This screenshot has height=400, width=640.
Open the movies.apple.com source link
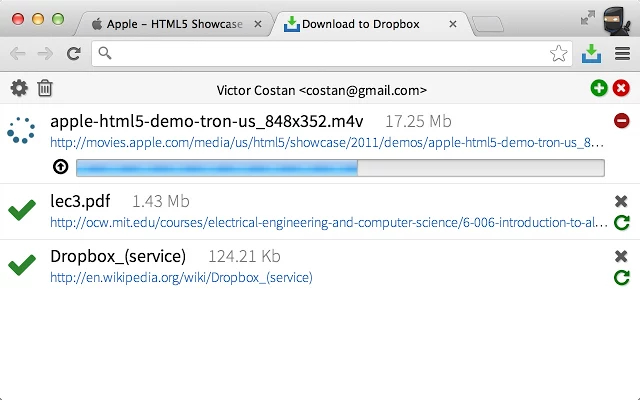pyautogui.click(x=327, y=142)
